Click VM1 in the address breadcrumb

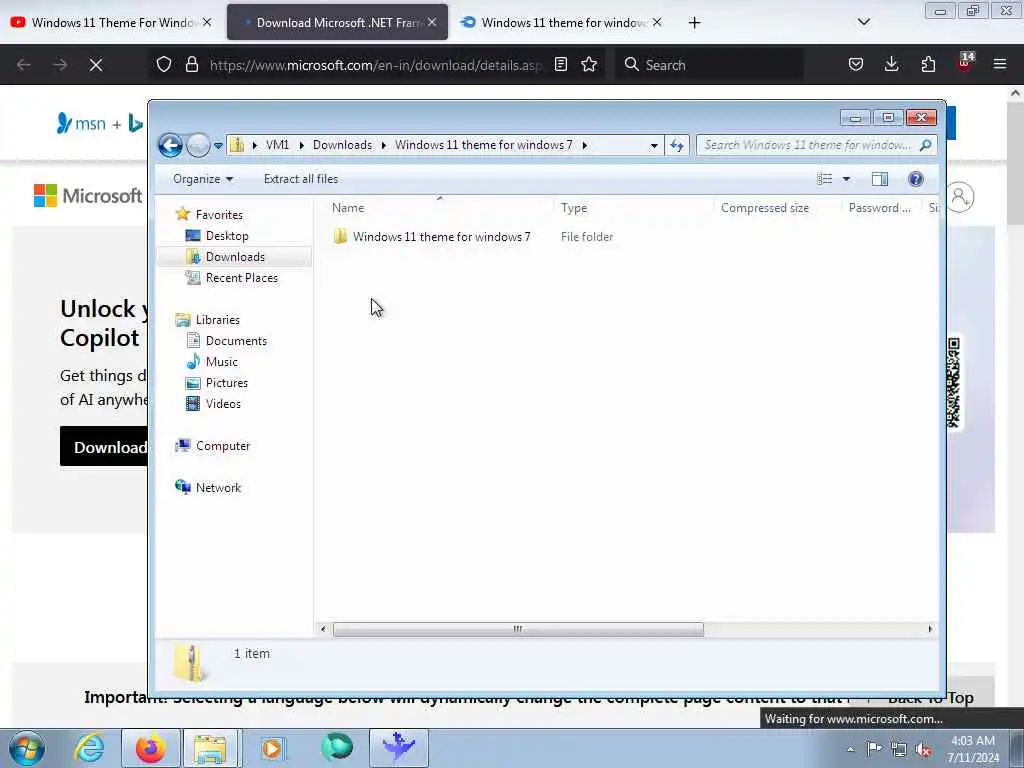pyautogui.click(x=277, y=145)
